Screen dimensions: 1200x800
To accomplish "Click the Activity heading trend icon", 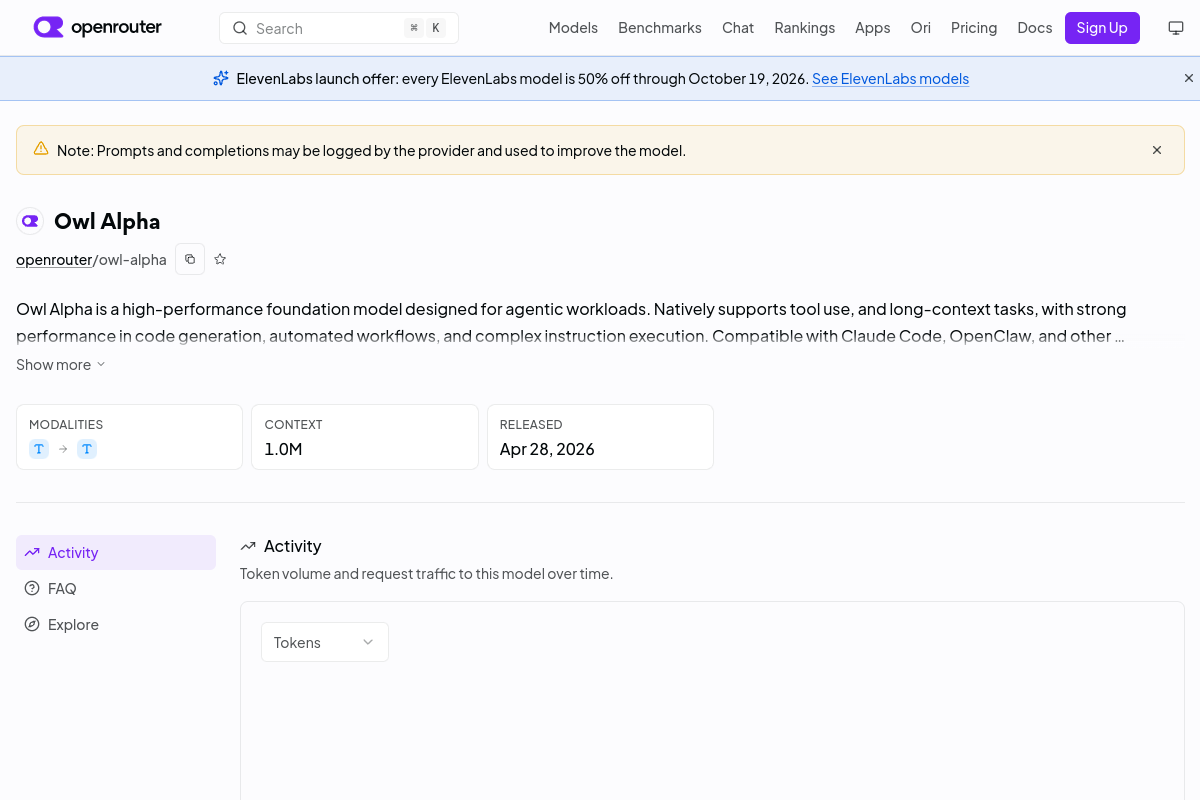I will tap(248, 546).
